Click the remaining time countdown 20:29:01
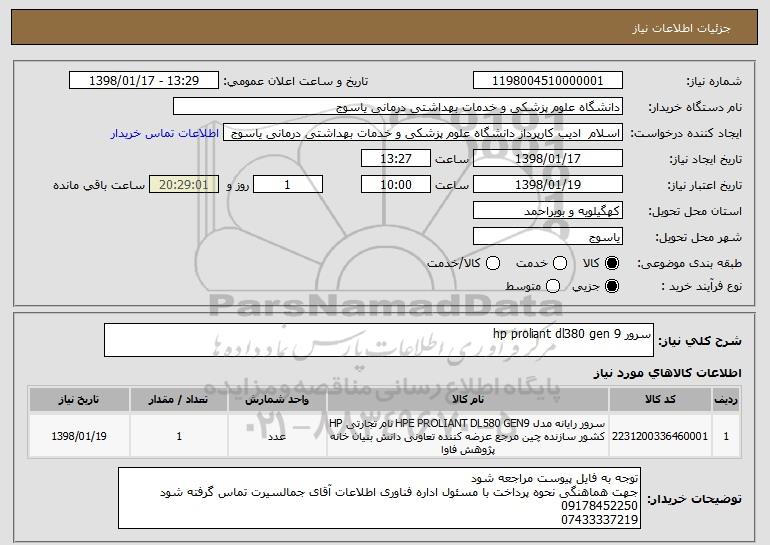 pos(184,185)
